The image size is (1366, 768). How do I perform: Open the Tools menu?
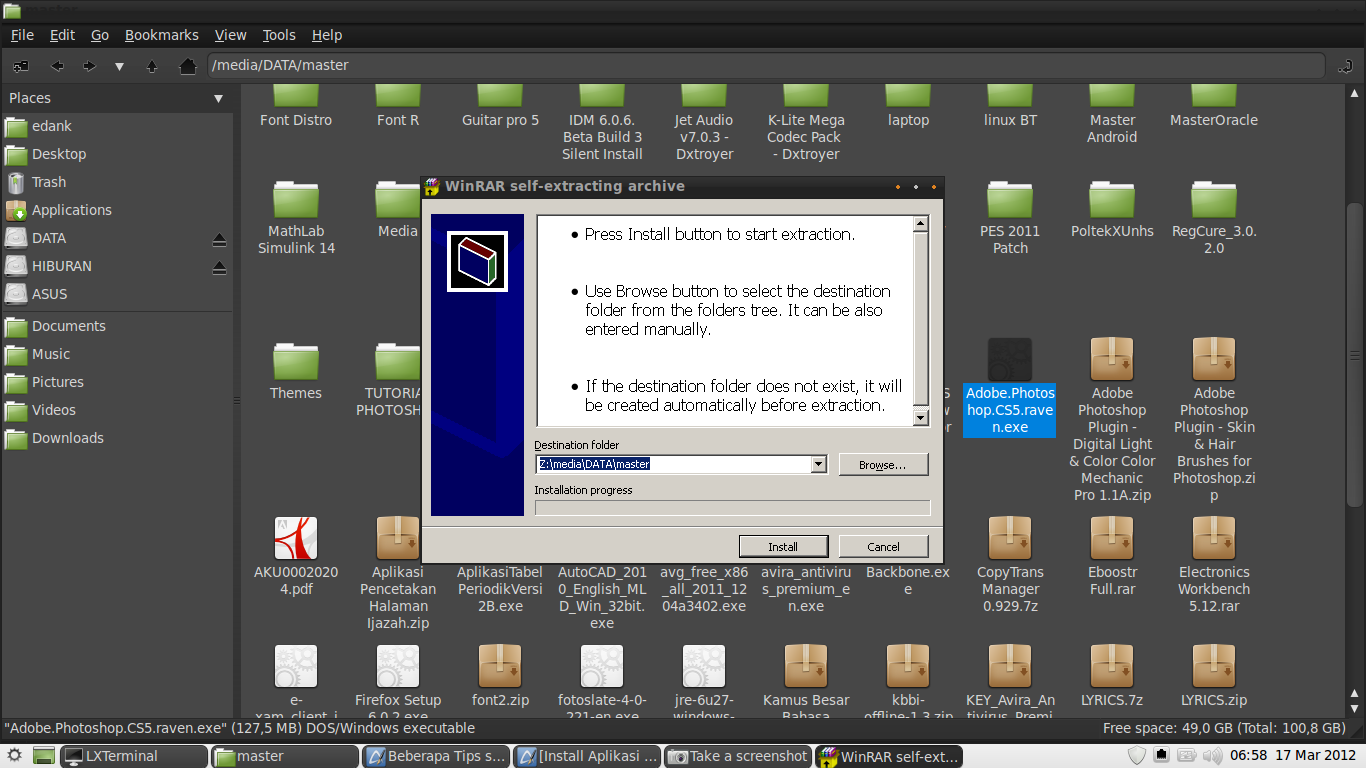tap(279, 35)
